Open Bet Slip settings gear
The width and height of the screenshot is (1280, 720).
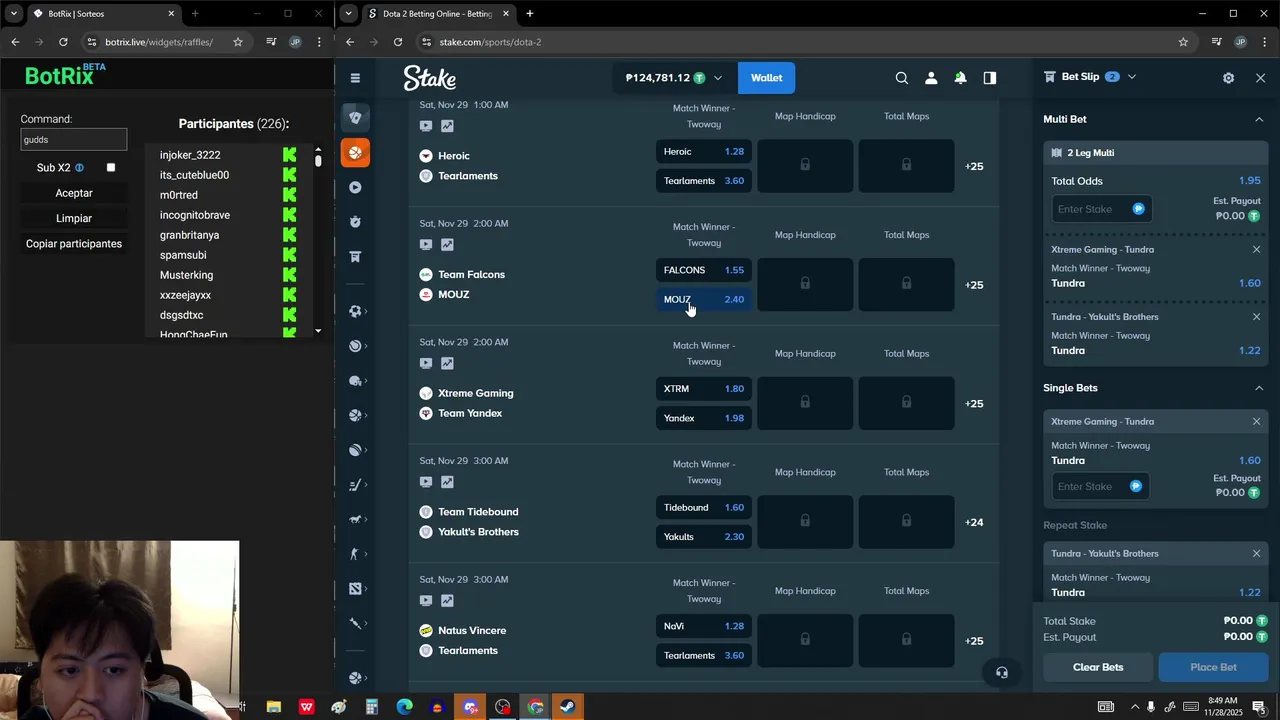tap(1228, 78)
